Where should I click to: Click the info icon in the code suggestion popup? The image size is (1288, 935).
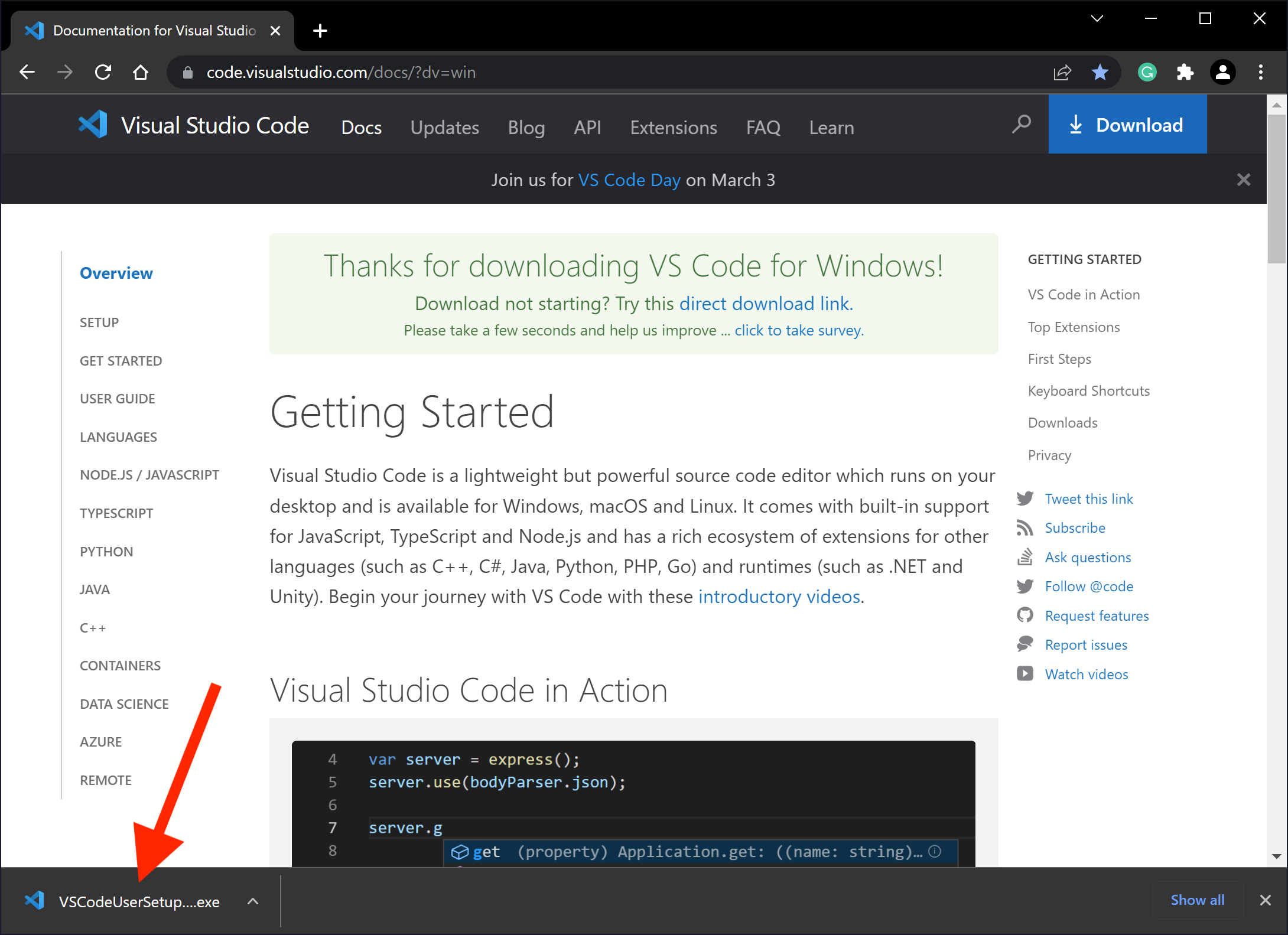click(x=935, y=851)
